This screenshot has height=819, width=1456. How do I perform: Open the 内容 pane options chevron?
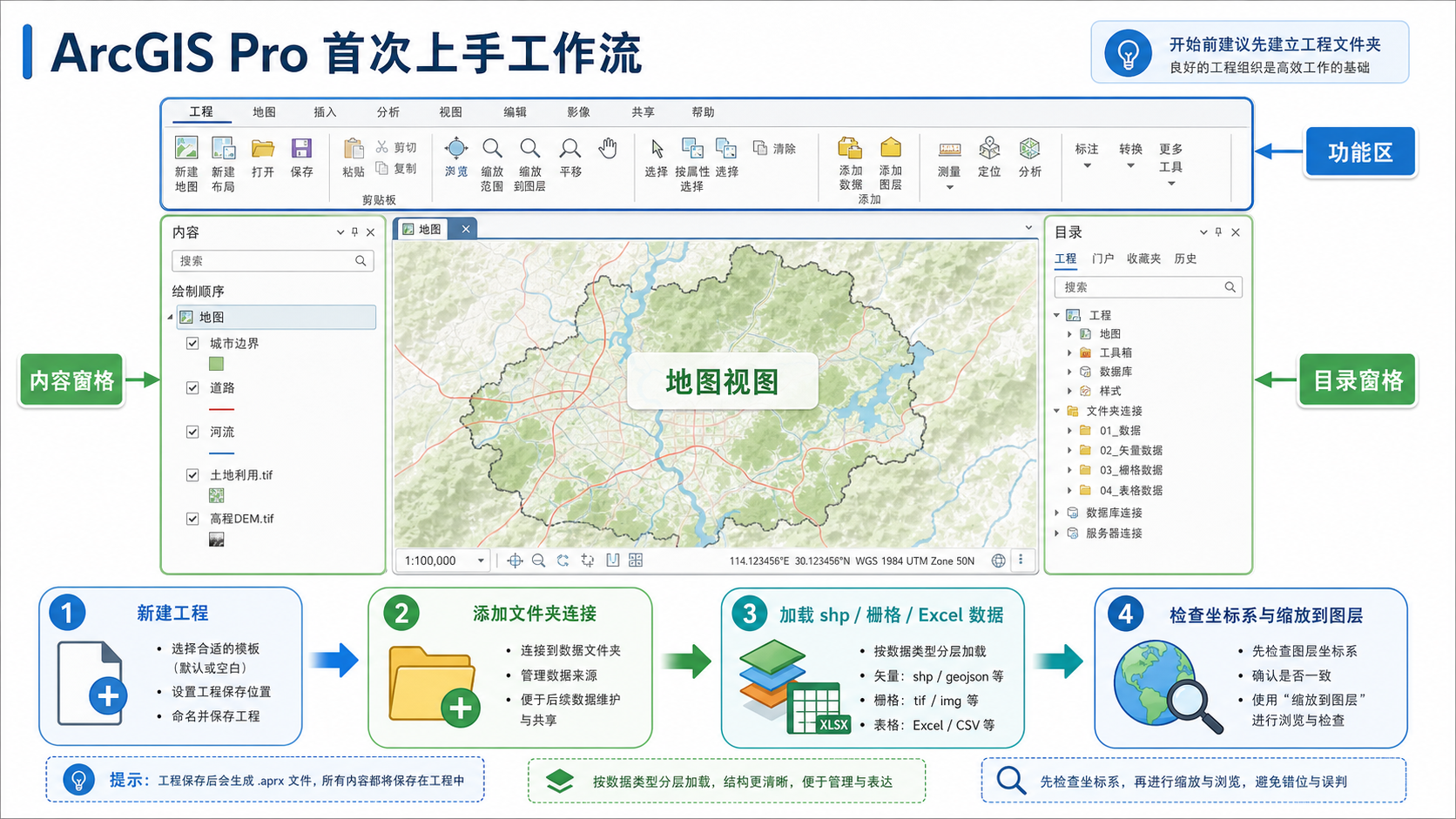click(340, 232)
